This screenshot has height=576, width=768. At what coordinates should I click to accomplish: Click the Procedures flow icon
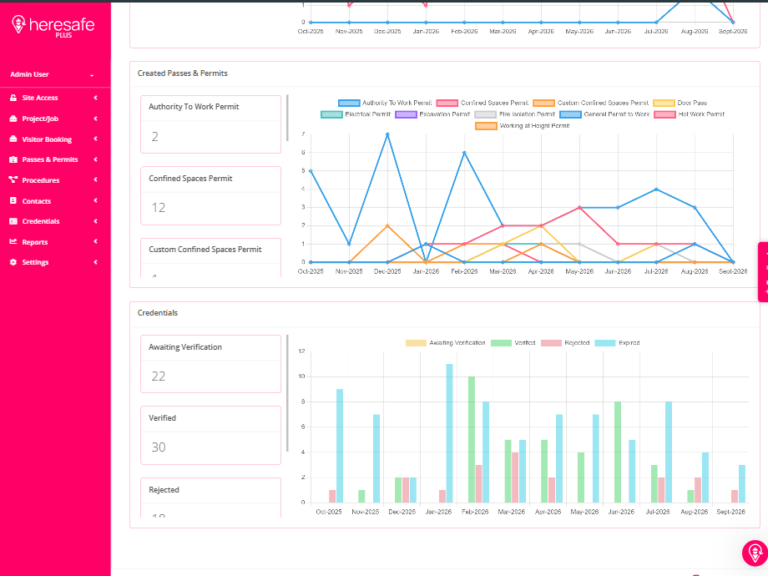tap(13, 180)
